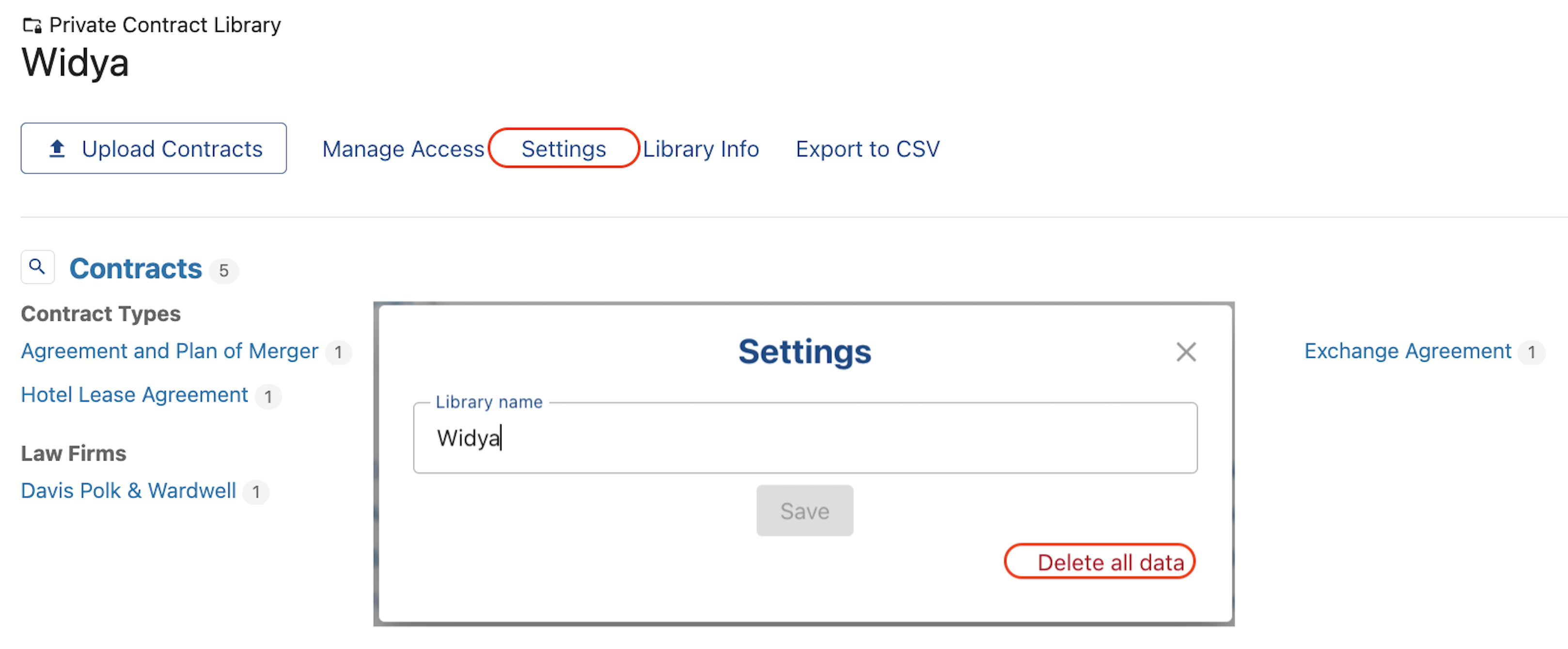Click the Widya library title
The height and width of the screenshot is (649, 1568).
(x=76, y=62)
